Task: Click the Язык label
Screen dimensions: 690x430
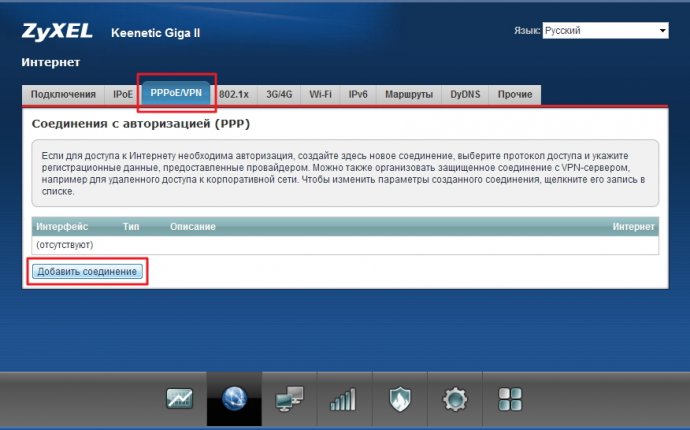Action: click(x=527, y=31)
